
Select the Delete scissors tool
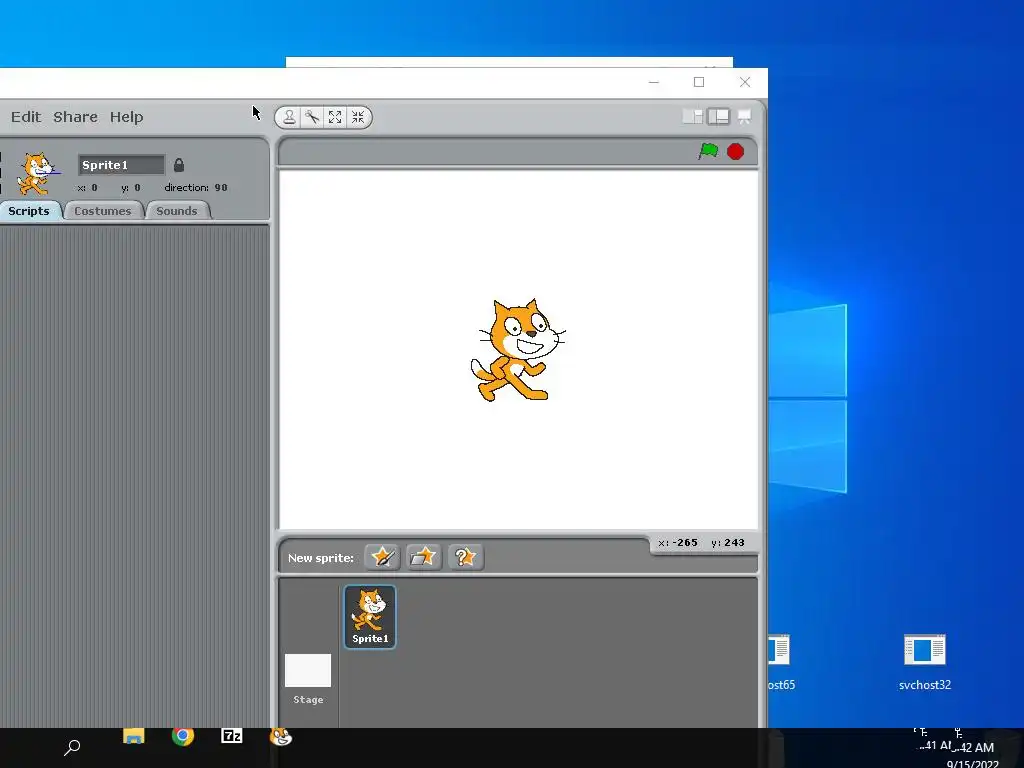[x=312, y=117]
